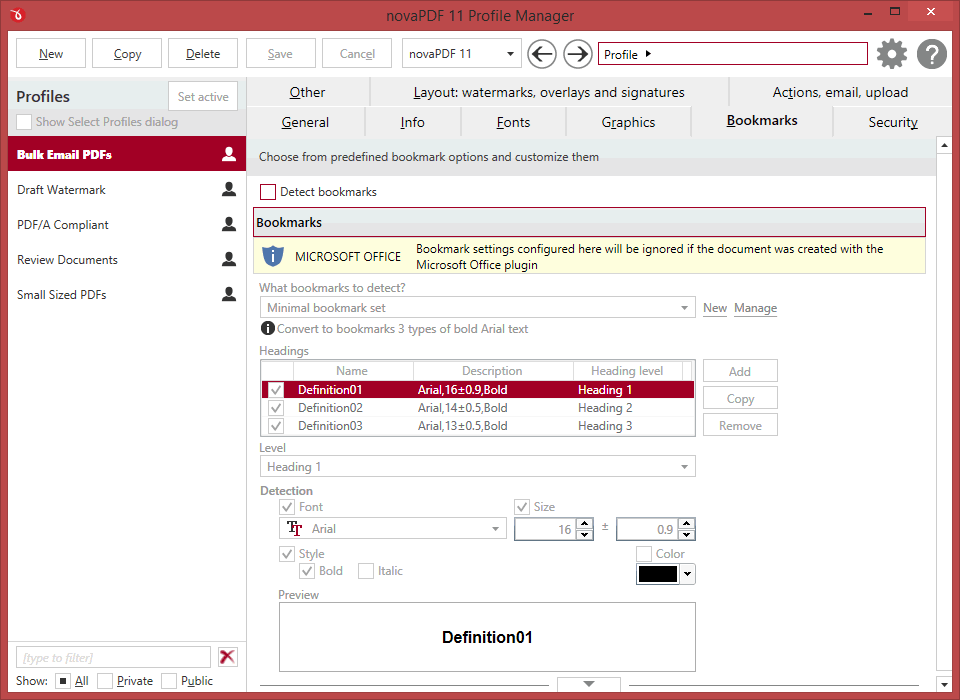
Task: Click the info icon before Convert to bookmarks
Action: pyautogui.click(x=268, y=328)
